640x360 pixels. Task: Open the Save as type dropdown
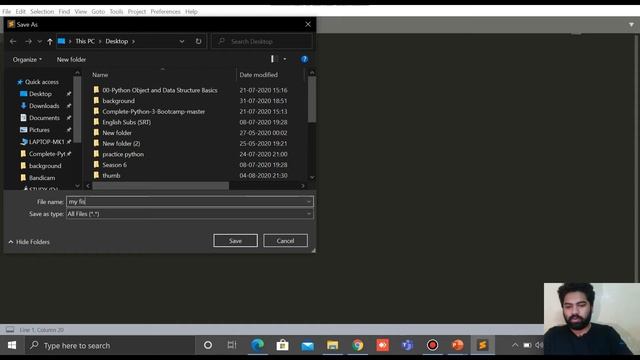[190, 214]
